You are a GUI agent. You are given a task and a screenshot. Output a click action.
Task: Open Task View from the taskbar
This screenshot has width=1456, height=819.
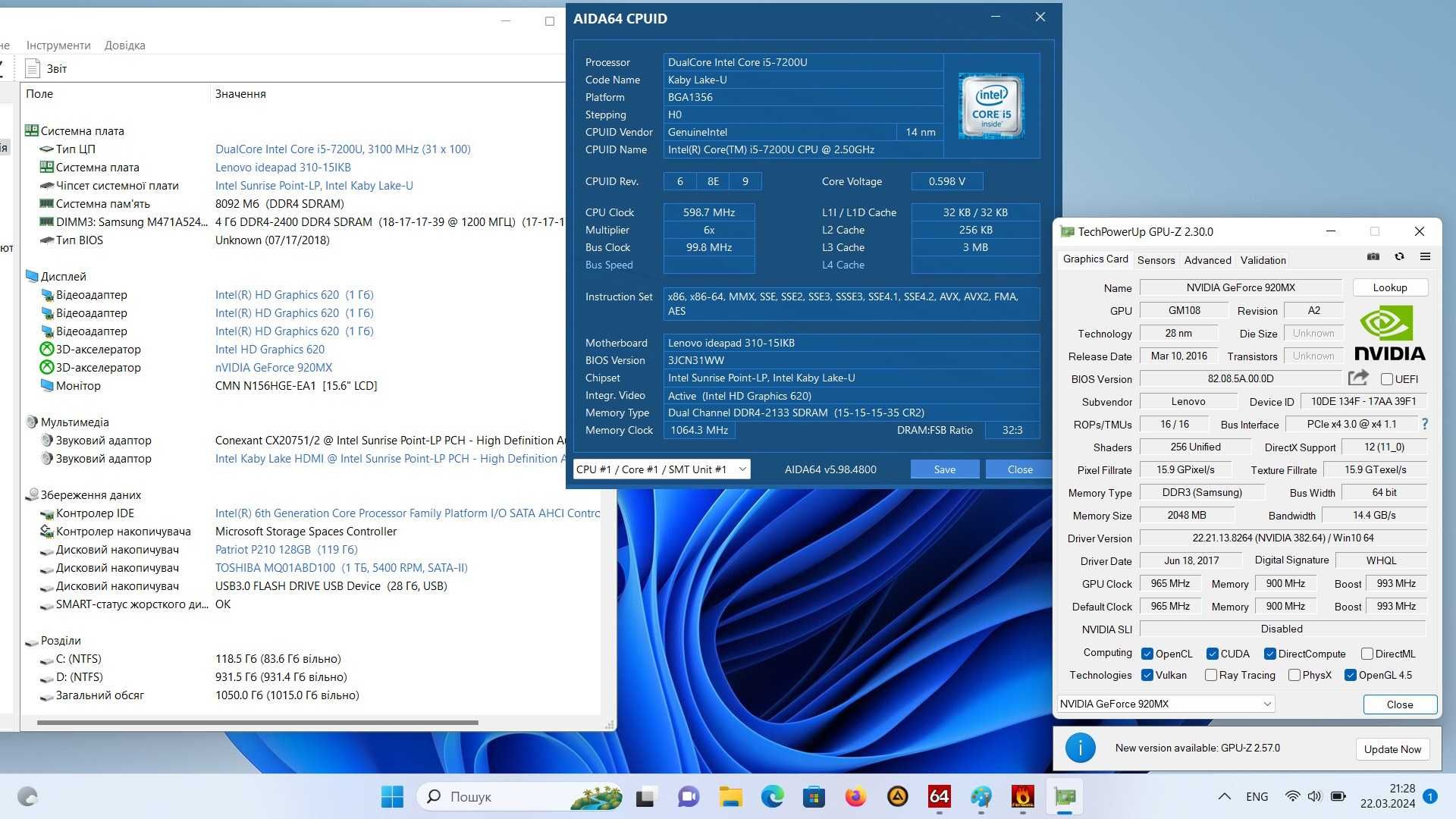645,796
